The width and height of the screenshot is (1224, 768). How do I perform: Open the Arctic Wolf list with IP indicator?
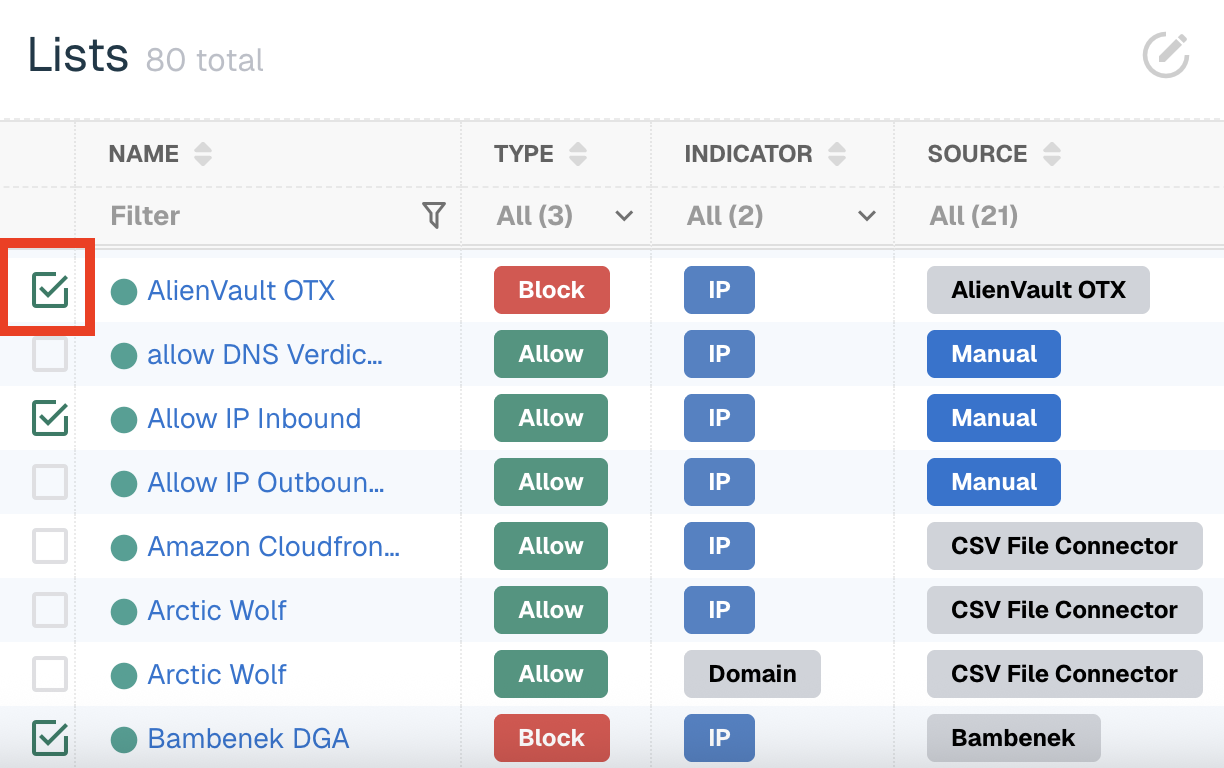217,610
